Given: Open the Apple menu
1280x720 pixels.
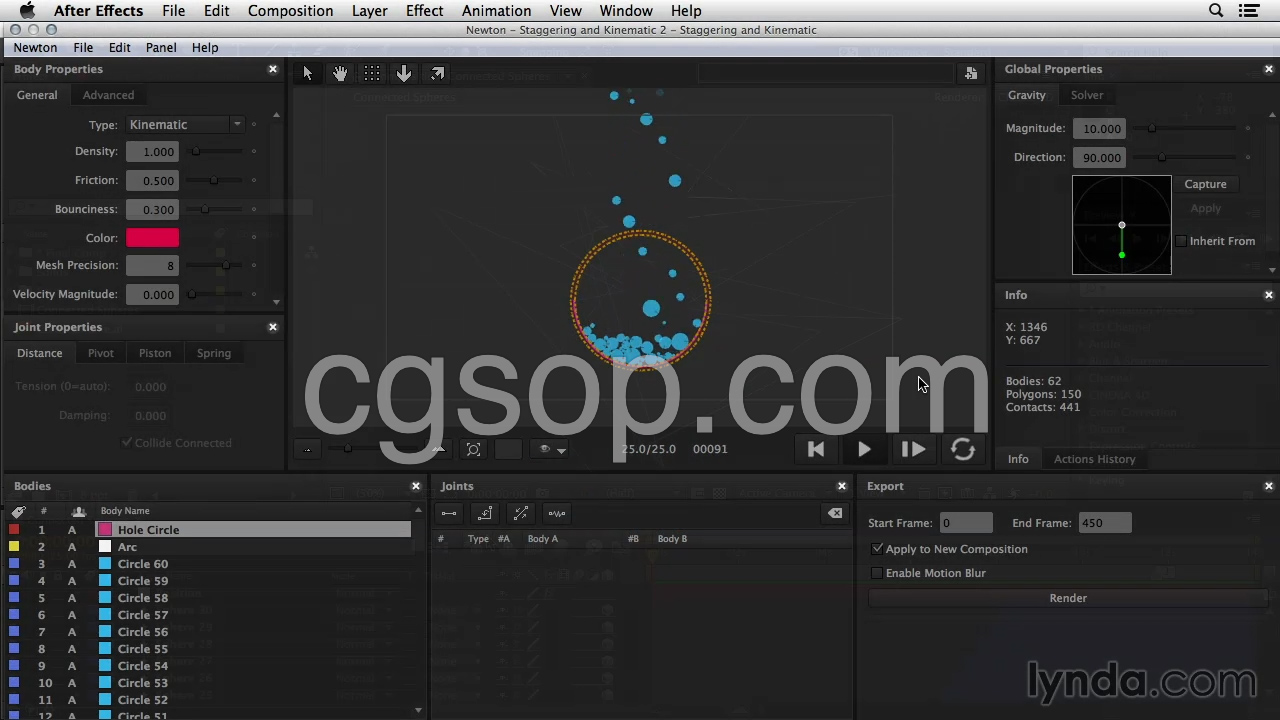Looking at the screenshot, I should pos(27,11).
